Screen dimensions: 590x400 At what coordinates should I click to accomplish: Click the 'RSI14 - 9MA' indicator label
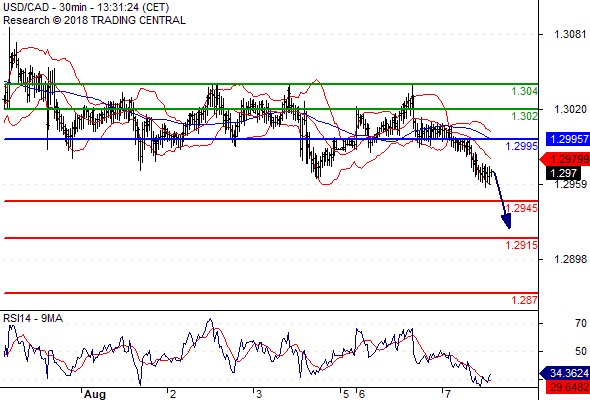pos(33,318)
